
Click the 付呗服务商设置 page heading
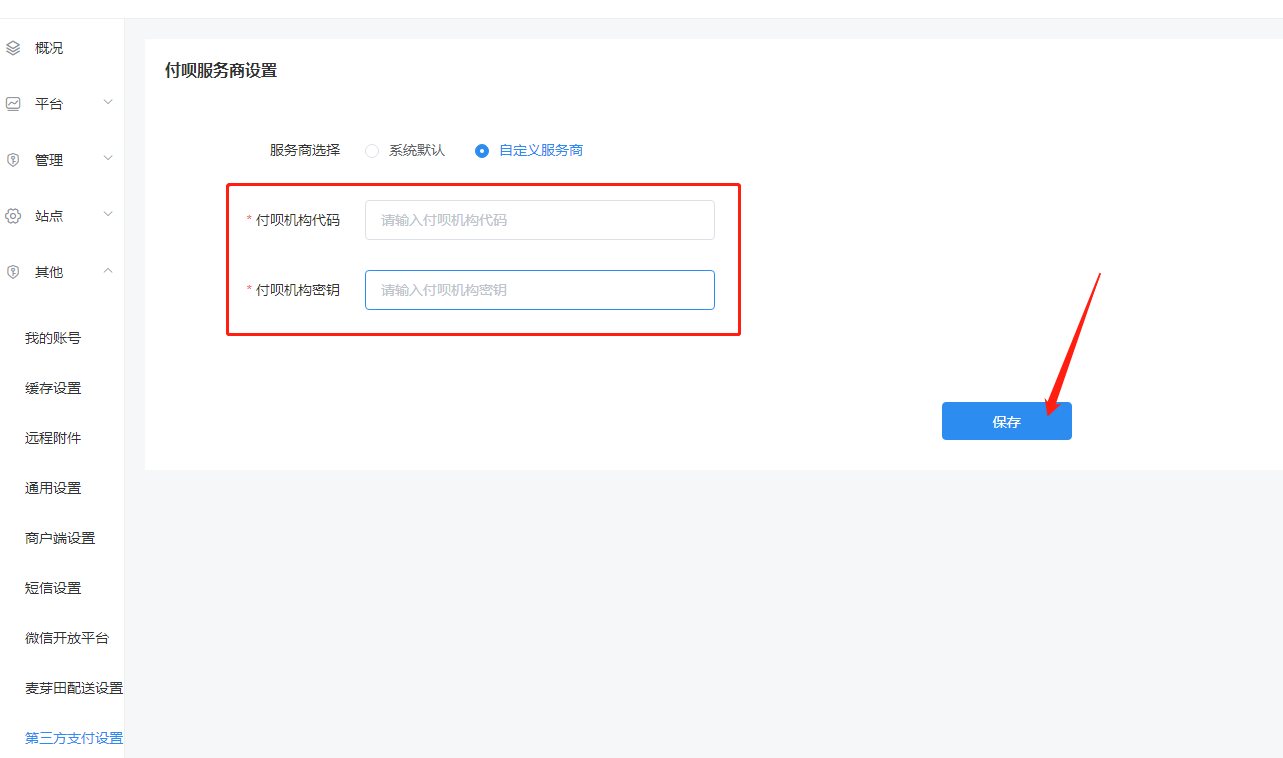pyautogui.click(x=221, y=70)
